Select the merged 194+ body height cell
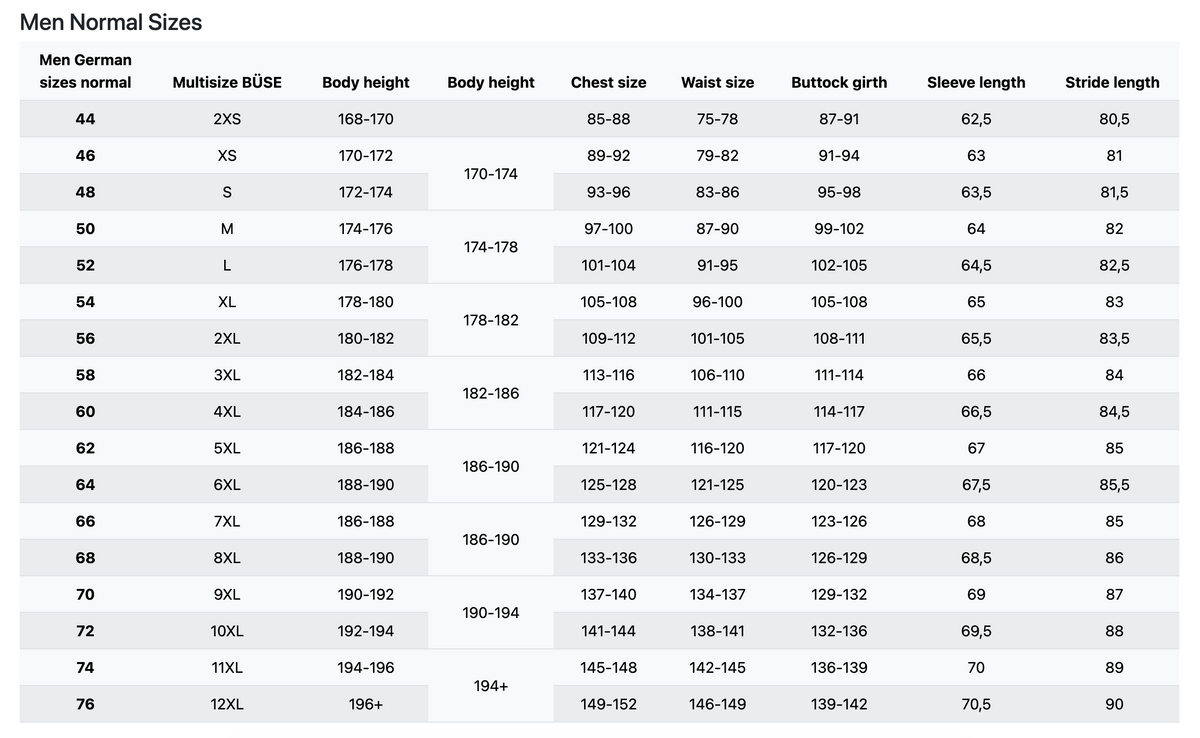1200x738 pixels. (x=491, y=686)
